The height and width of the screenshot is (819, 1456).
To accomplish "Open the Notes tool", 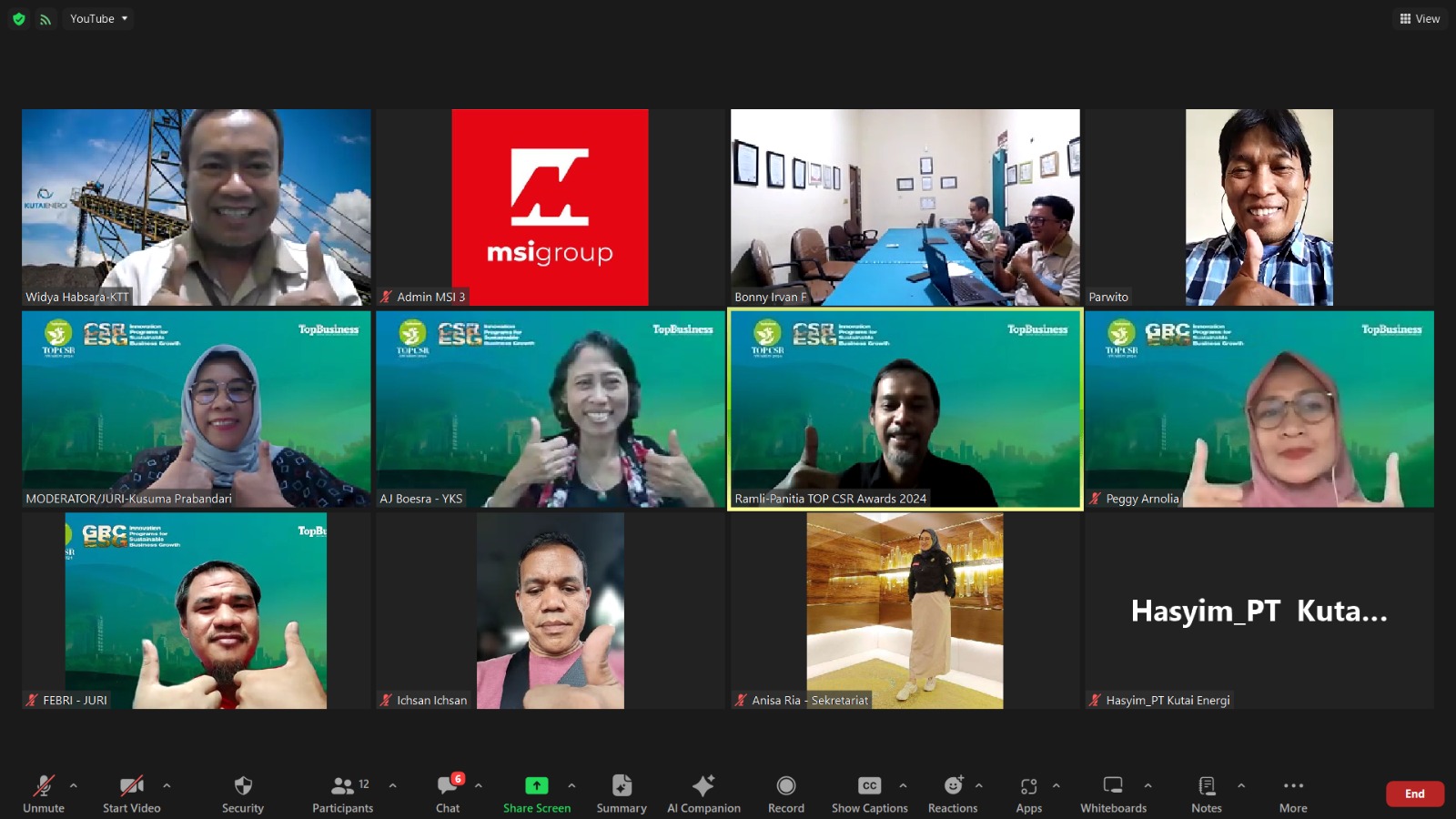I will tap(1207, 794).
